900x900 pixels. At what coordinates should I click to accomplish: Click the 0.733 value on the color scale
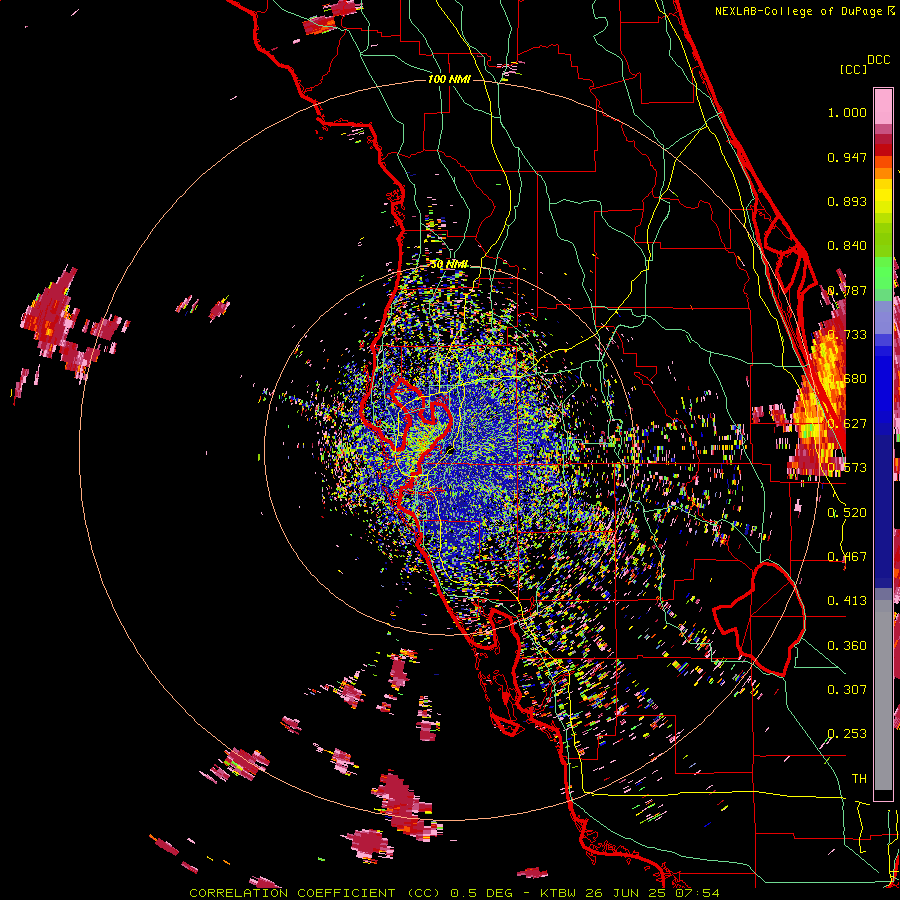pos(847,335)
